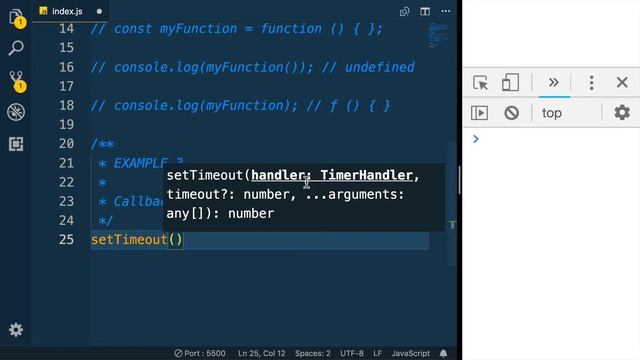
Task: Change end of line sequence LF
Action: 378,353
